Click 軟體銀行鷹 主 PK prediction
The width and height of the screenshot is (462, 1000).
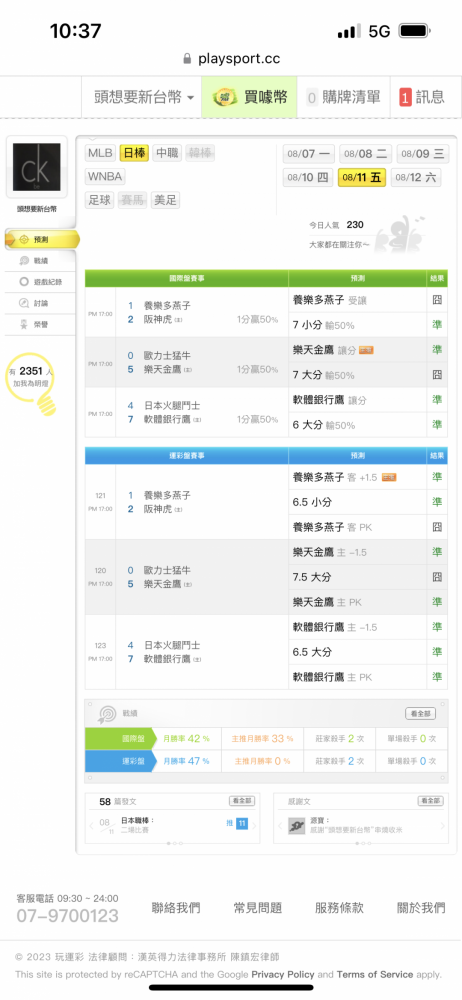pyautogui.click(x=332, y=677)
